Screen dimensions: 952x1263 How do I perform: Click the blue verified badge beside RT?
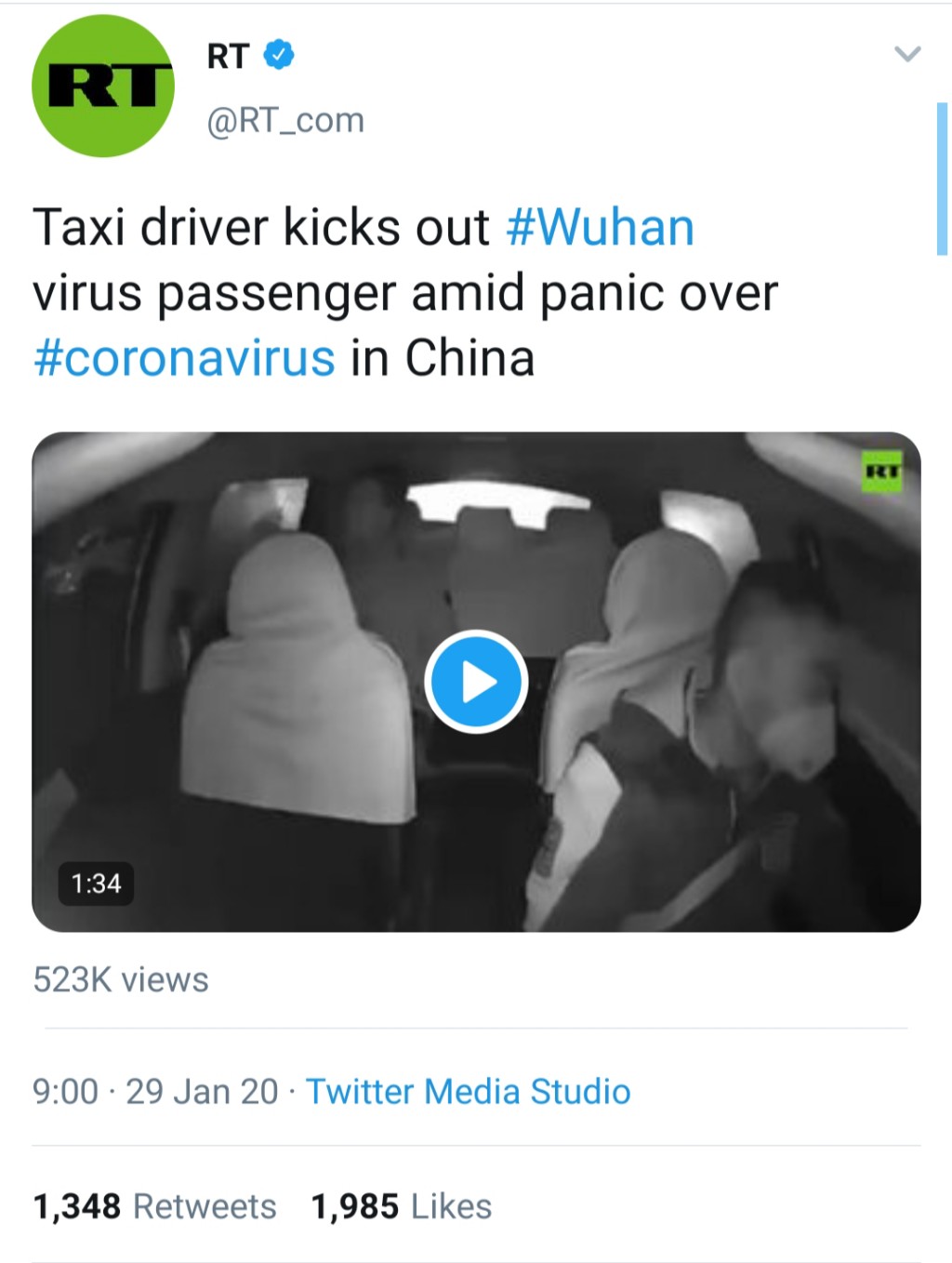(279, 55)
